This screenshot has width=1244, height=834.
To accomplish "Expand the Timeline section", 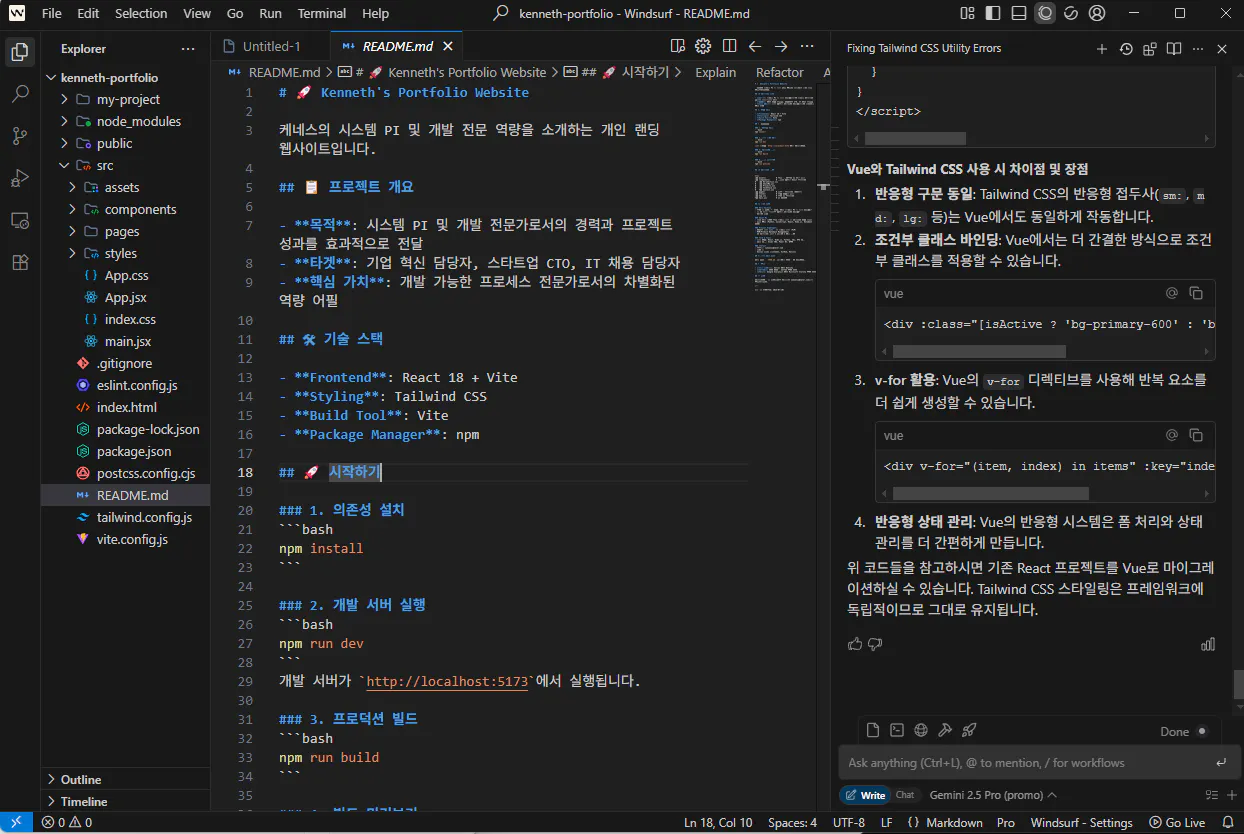I will click(x=125, y=801).
